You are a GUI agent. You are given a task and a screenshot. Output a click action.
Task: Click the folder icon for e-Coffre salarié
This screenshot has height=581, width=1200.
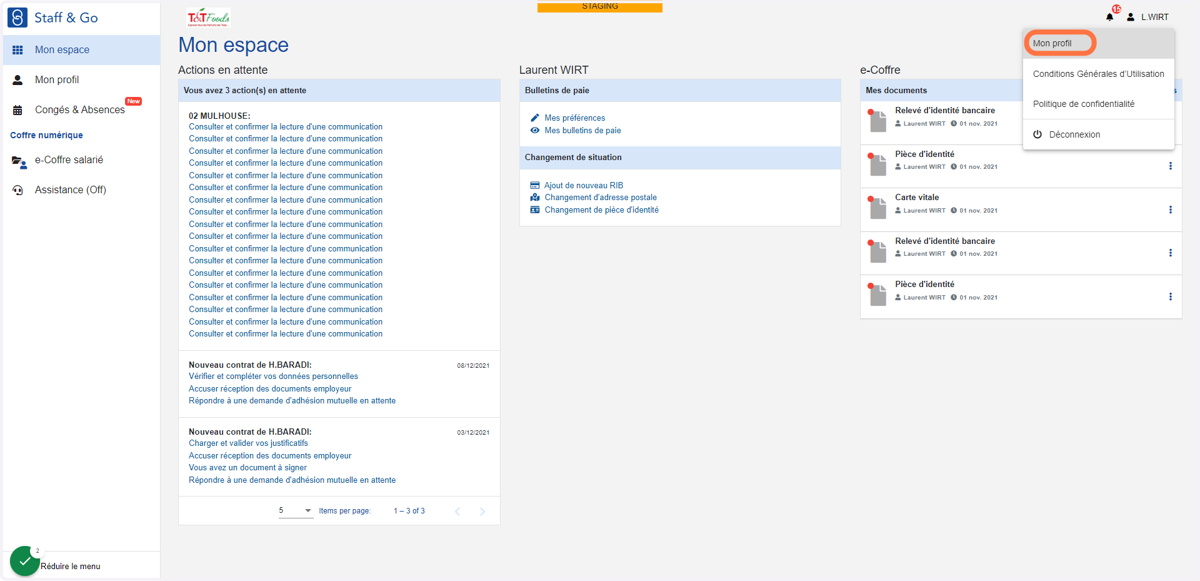[18, 160]
